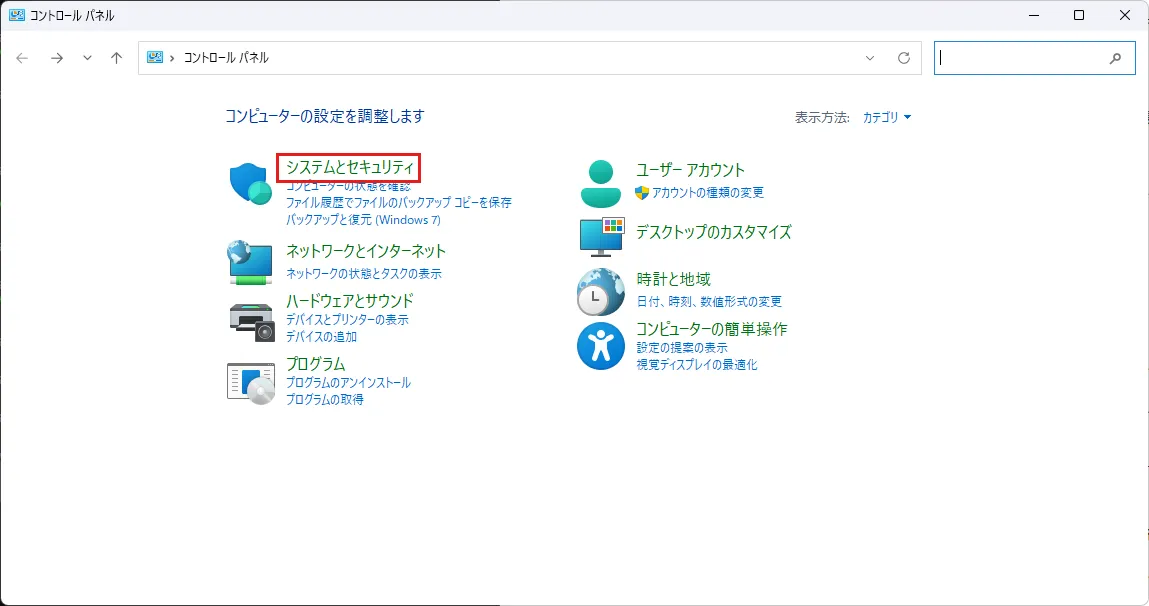The image size is (1149, 606).
Task: Click the コンピューターの設定を調整します heading
Action: tap(325, 116)
